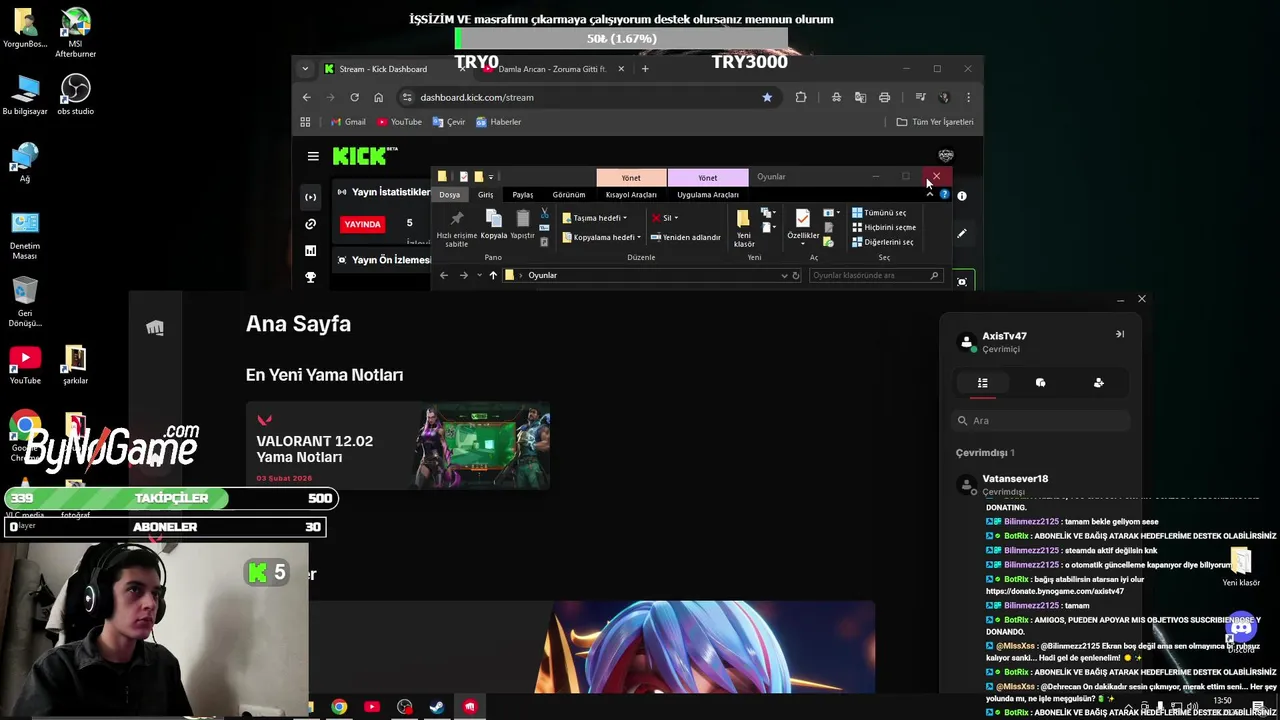This screenshot has height=720, width=1280.
Task: Open MSI Afterburner desktop shortcut
Action: click(75, 34)
